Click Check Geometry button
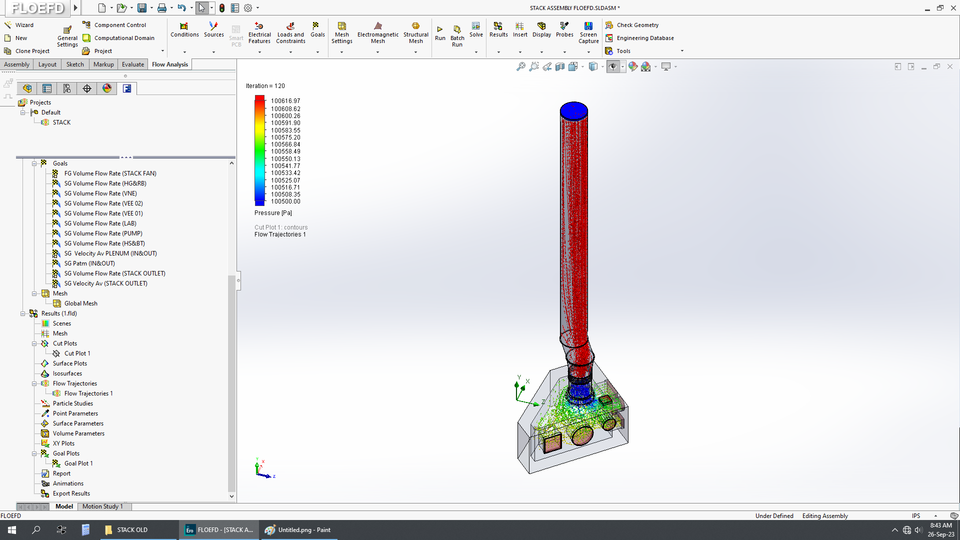 pyautogui.click(x=632, y=25)
